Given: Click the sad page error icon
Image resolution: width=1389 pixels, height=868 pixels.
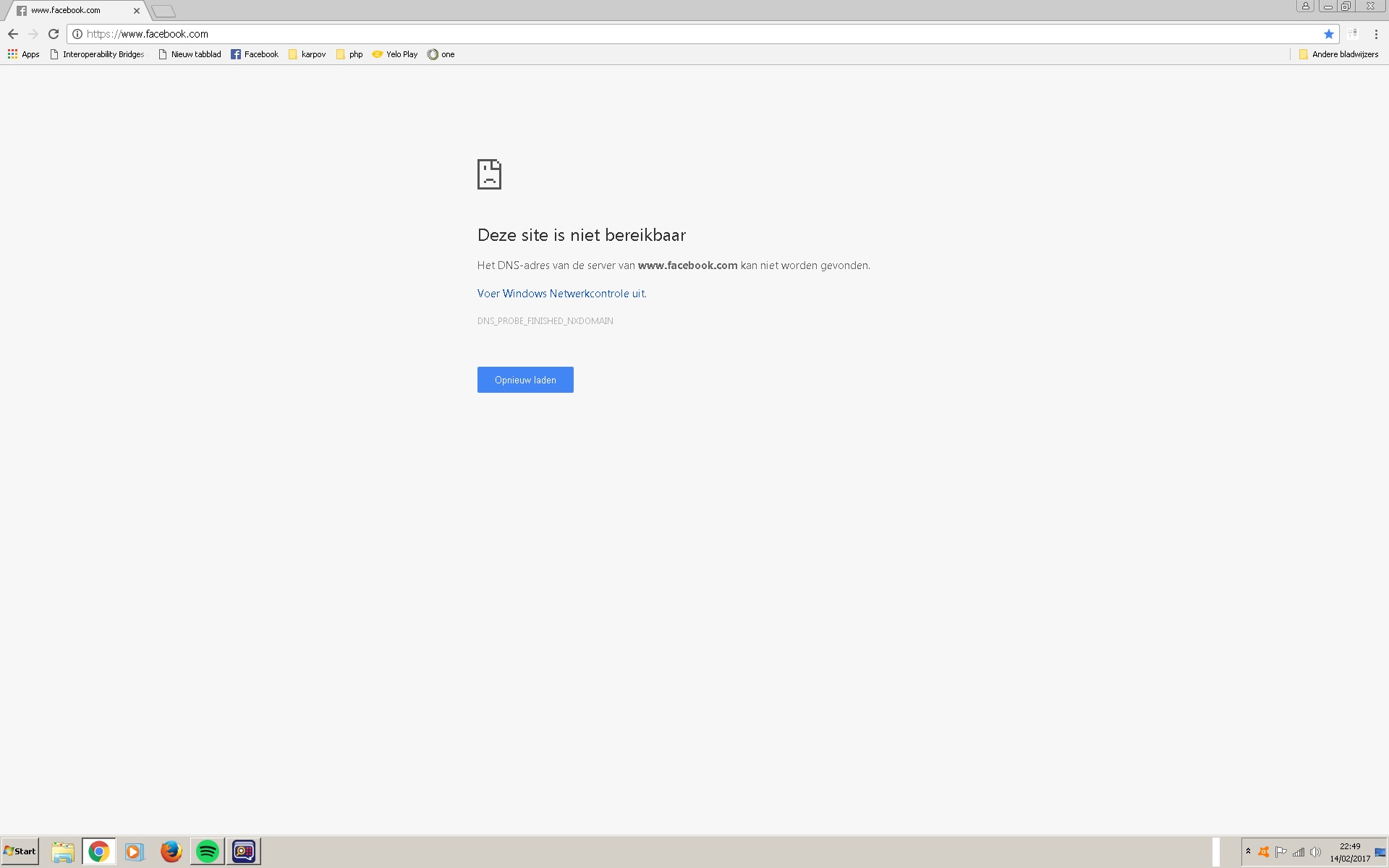Looking at the screenshot, I should pyautogui.click(x=489, y=174).
